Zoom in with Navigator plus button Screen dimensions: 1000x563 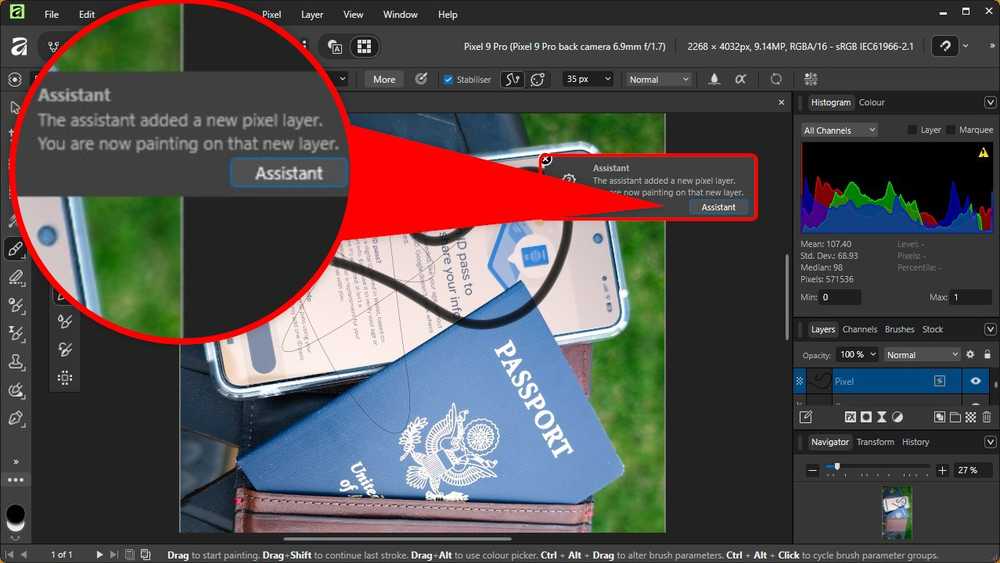tap(942, 471)
